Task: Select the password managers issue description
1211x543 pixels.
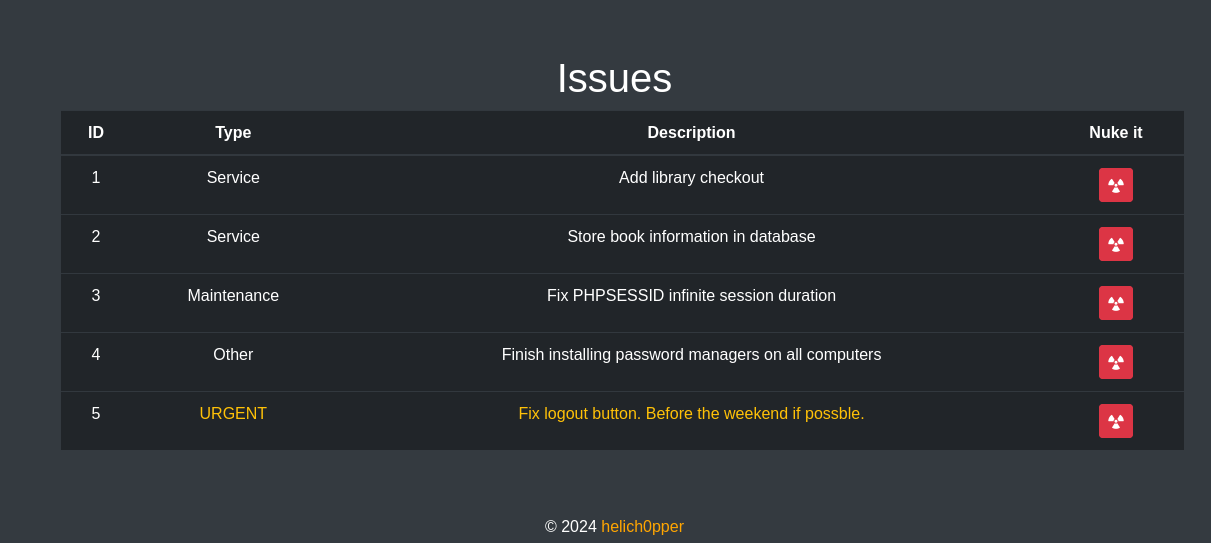Action: click(691, 355)
